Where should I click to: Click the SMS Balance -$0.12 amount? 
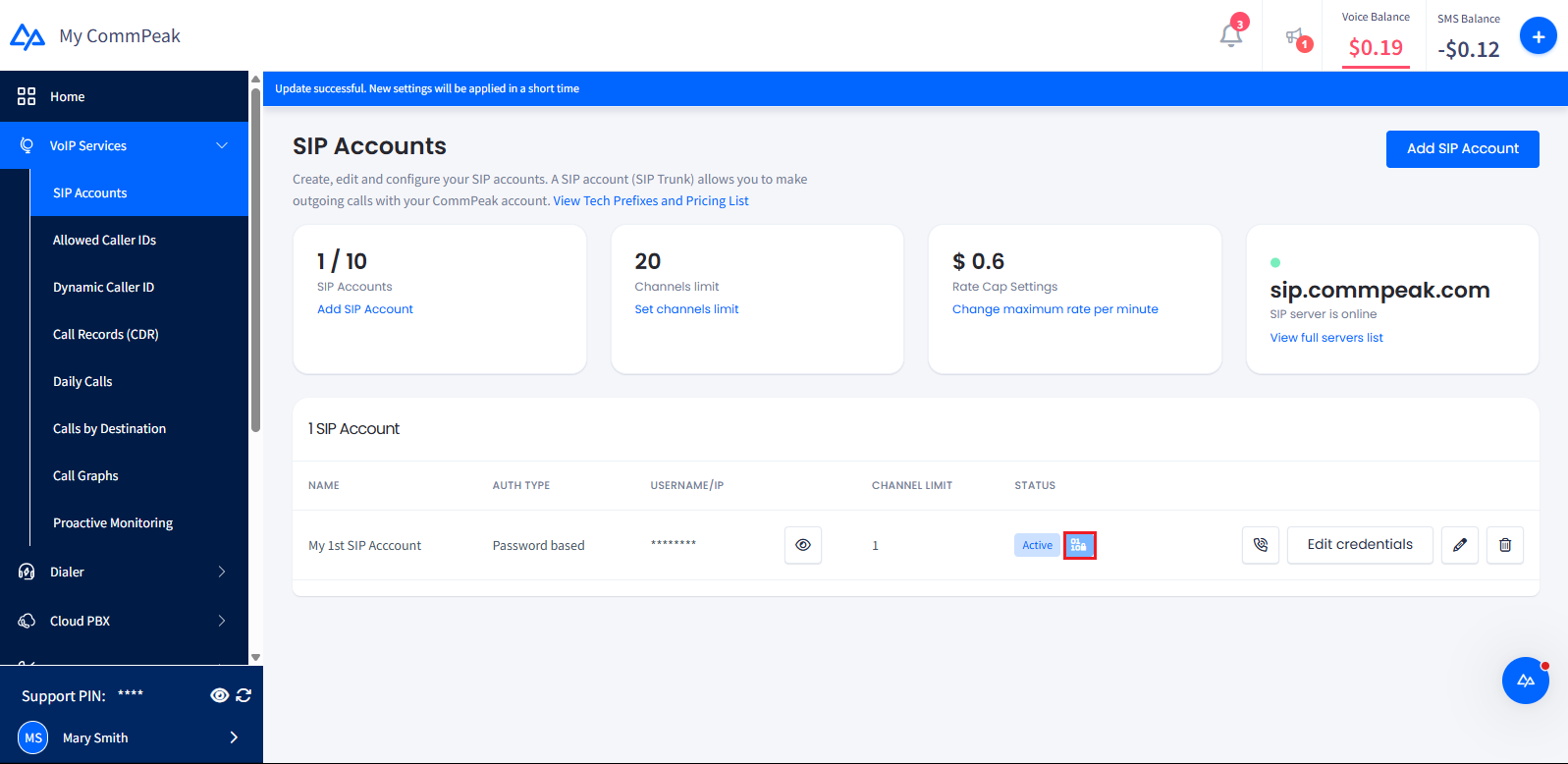point(1469,49)
